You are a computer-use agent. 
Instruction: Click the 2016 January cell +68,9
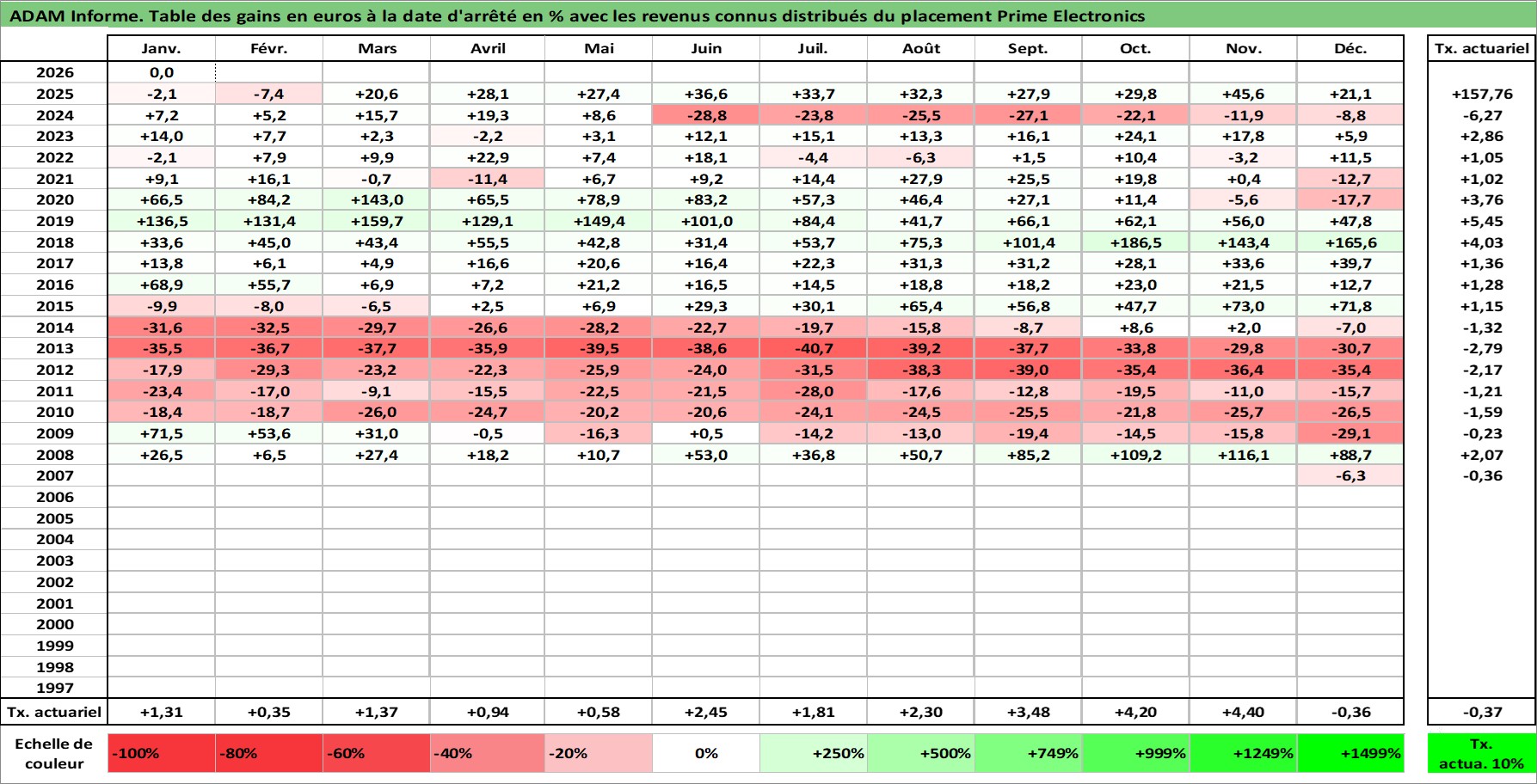161,285
